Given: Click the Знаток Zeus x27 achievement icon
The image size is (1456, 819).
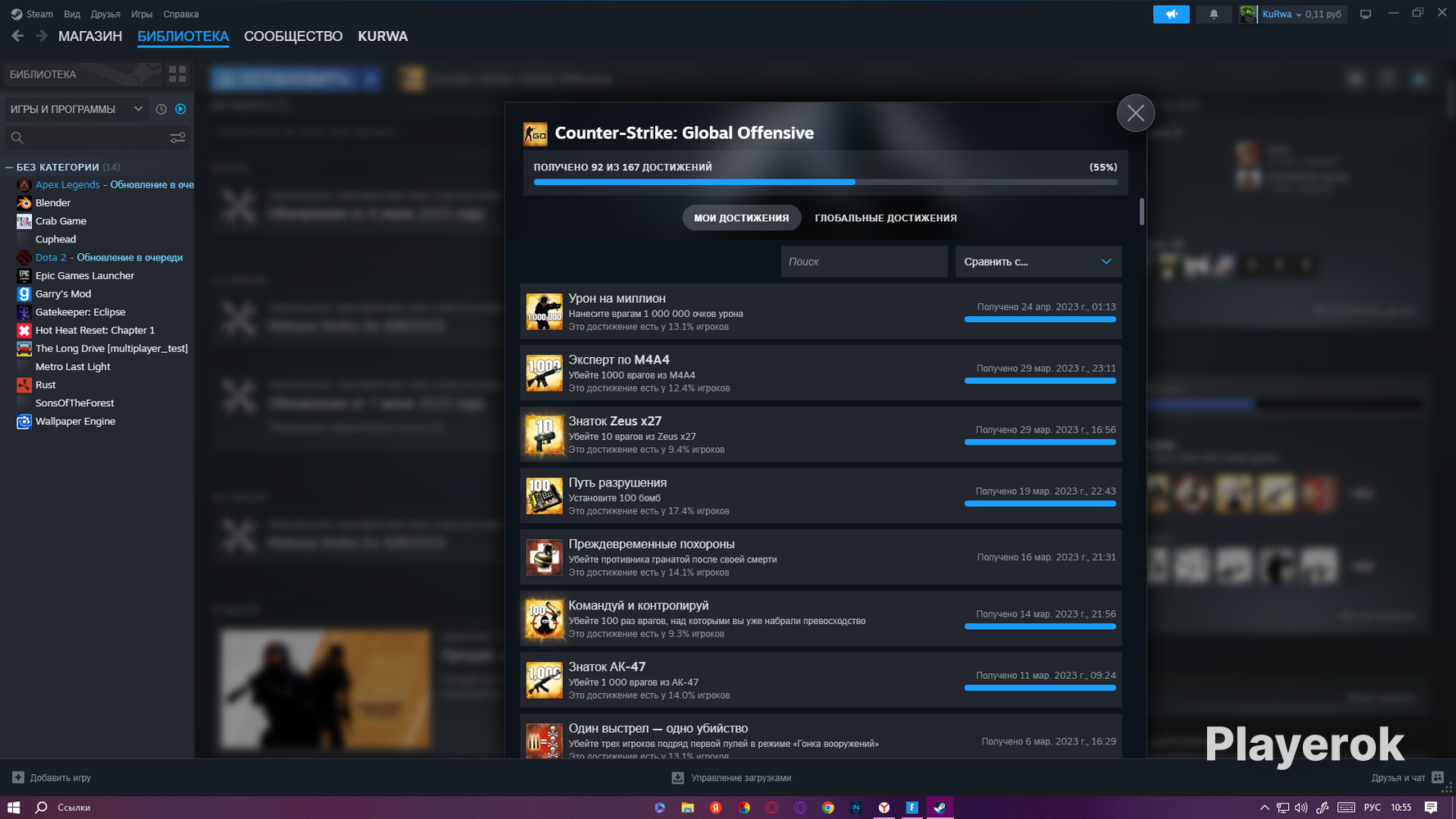Looking at the screenshot, I should point(544,434).
